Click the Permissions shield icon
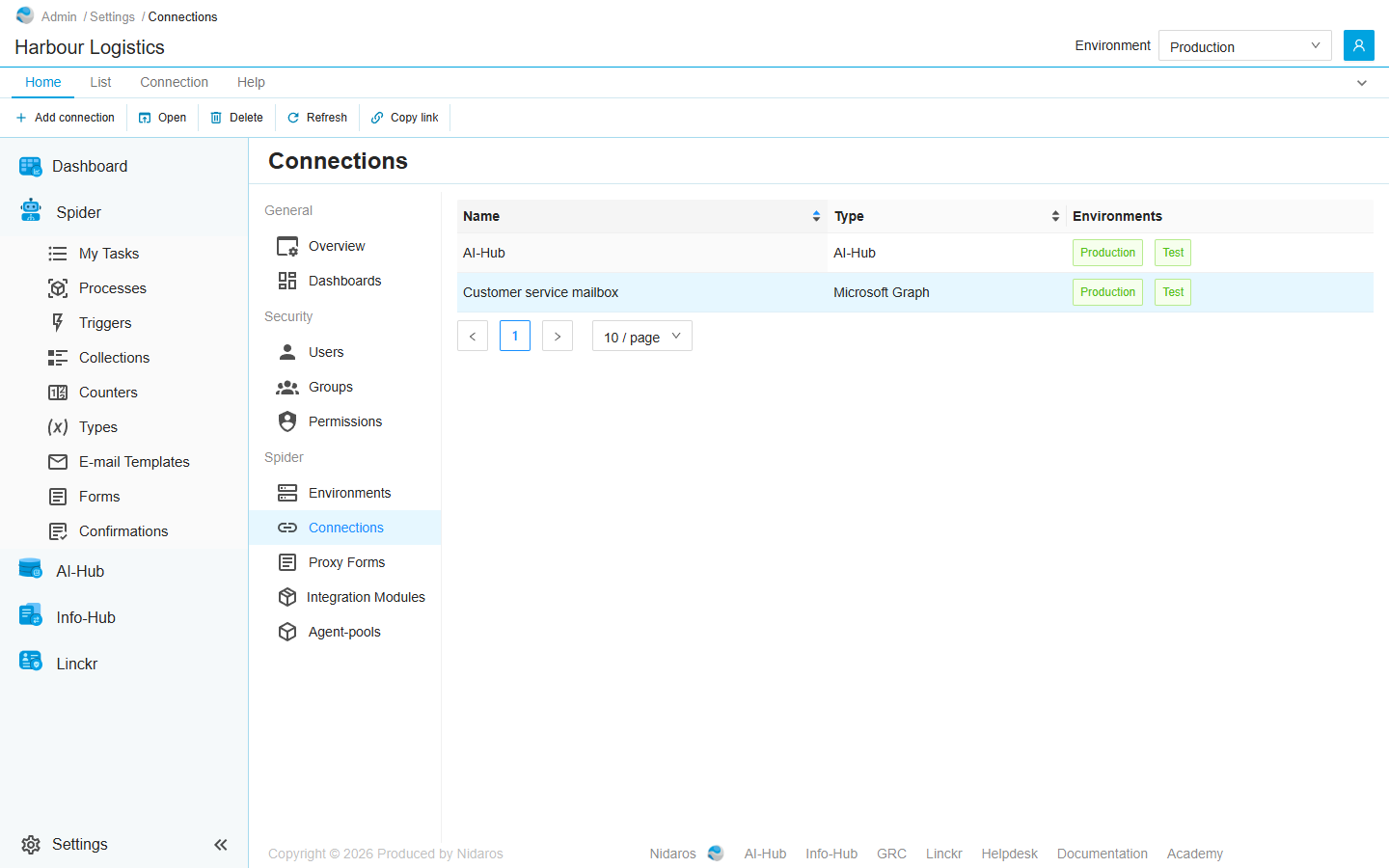Image resolution: width=1389 pixels, height=868 pixels. tap(287, 421)
